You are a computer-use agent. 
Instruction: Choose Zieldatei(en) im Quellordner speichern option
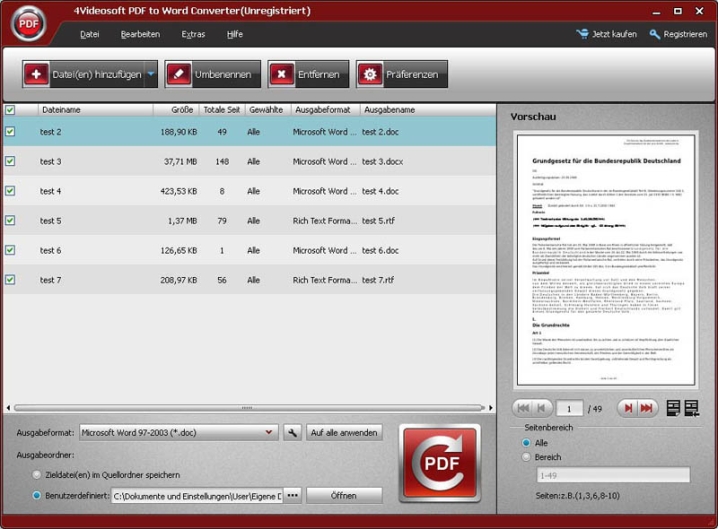(x=38, y=475)
